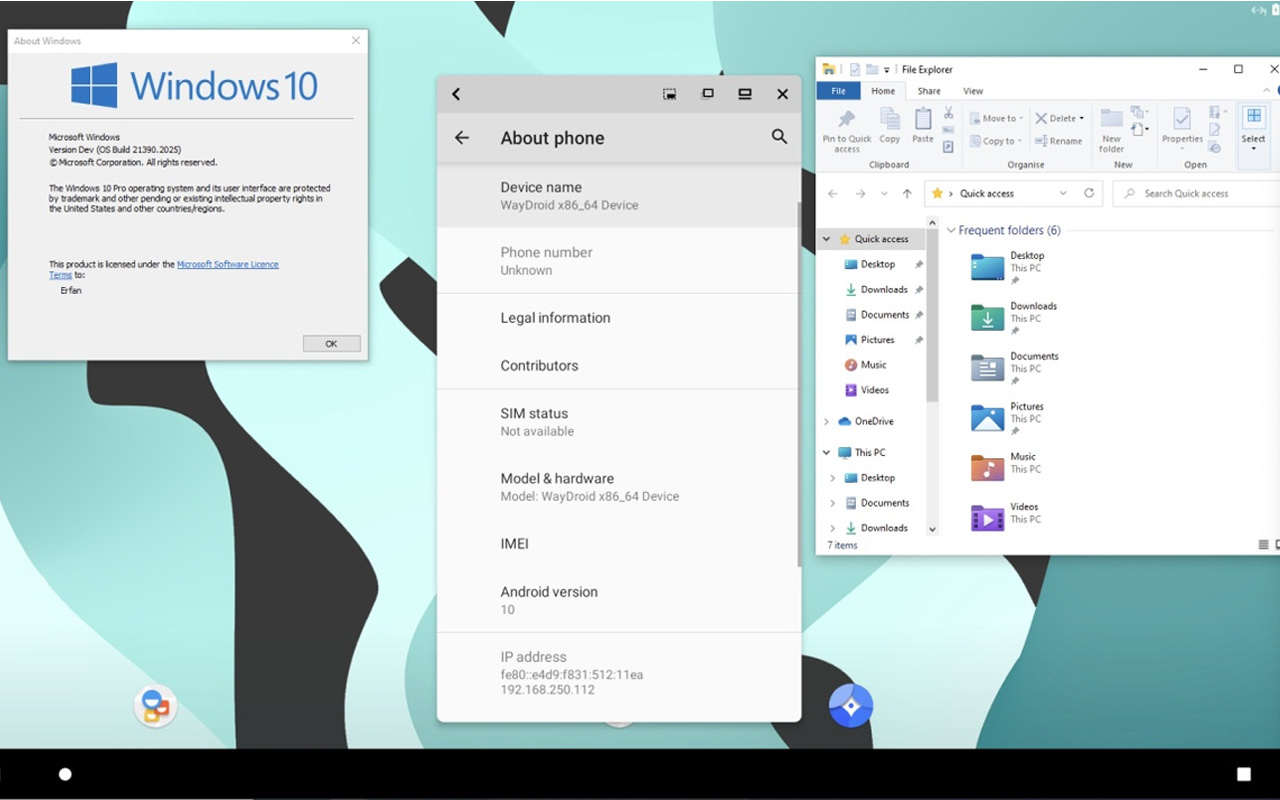1280x800 pixels.
Task: Open the Delete dropdown arrow
Action: click(x=1081, y=118)
